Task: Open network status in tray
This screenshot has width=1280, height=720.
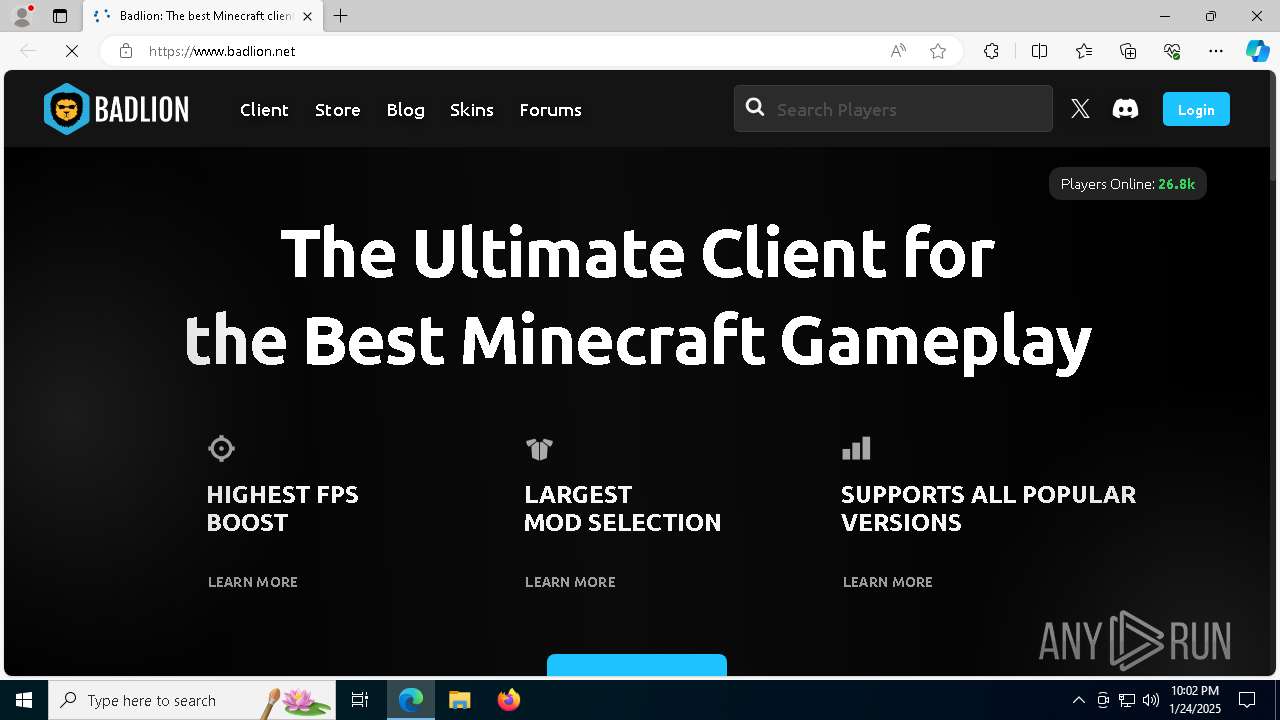Action: point(1127,700)
